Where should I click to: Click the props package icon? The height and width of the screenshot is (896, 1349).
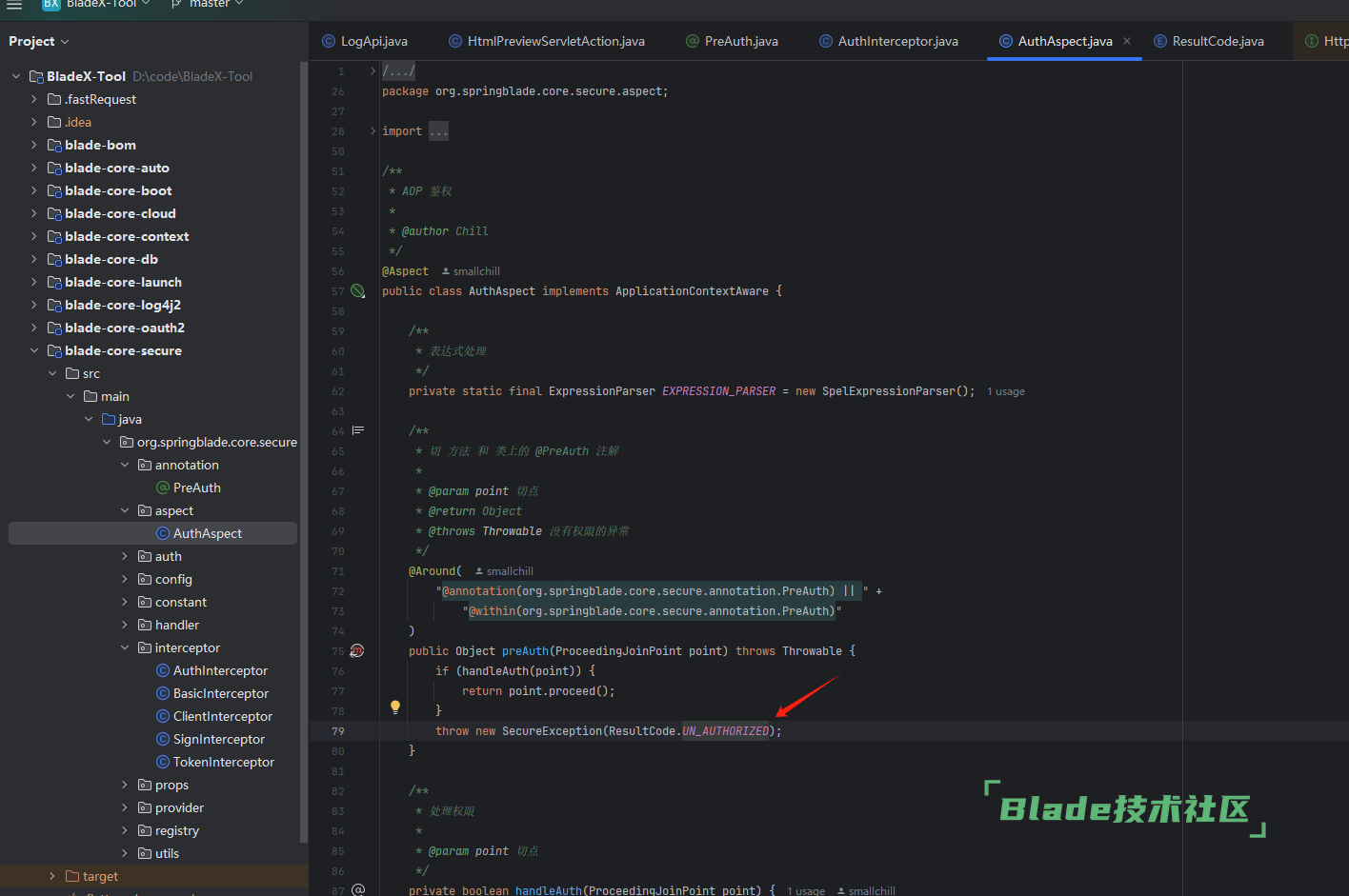point(145,785)
